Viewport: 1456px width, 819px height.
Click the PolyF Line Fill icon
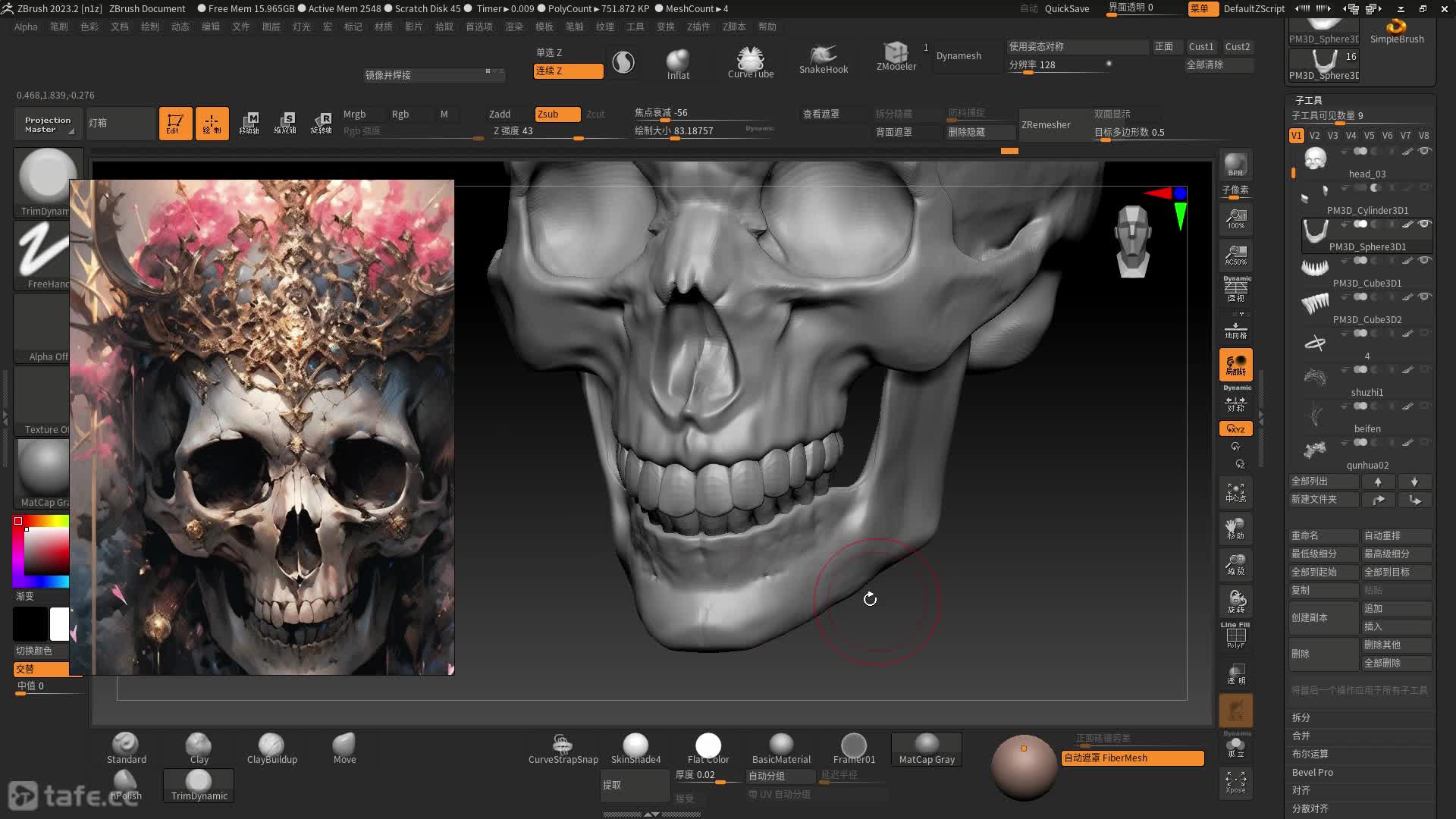click(1236, 635)
